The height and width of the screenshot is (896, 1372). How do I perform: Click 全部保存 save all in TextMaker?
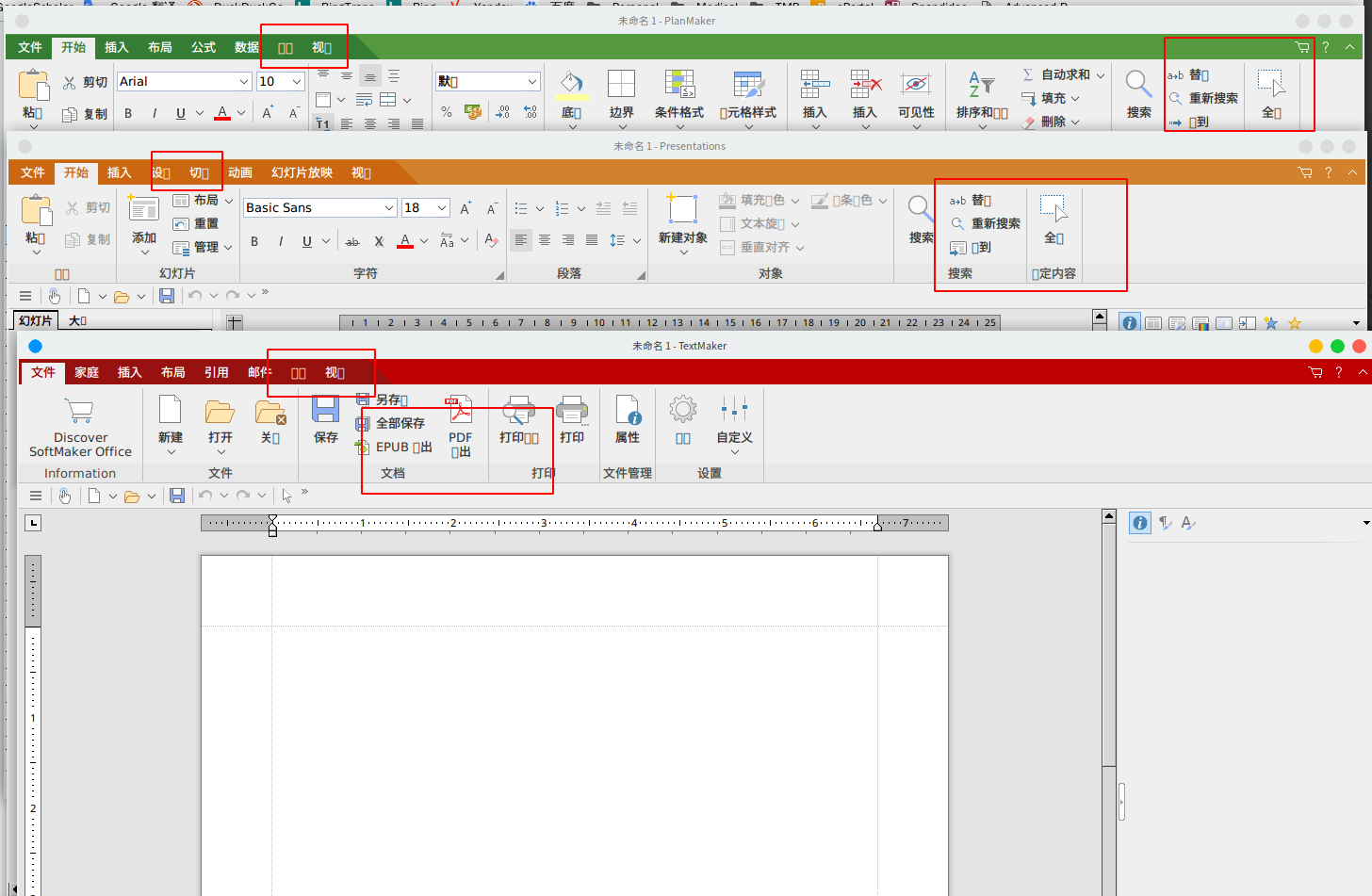point(400,423)
